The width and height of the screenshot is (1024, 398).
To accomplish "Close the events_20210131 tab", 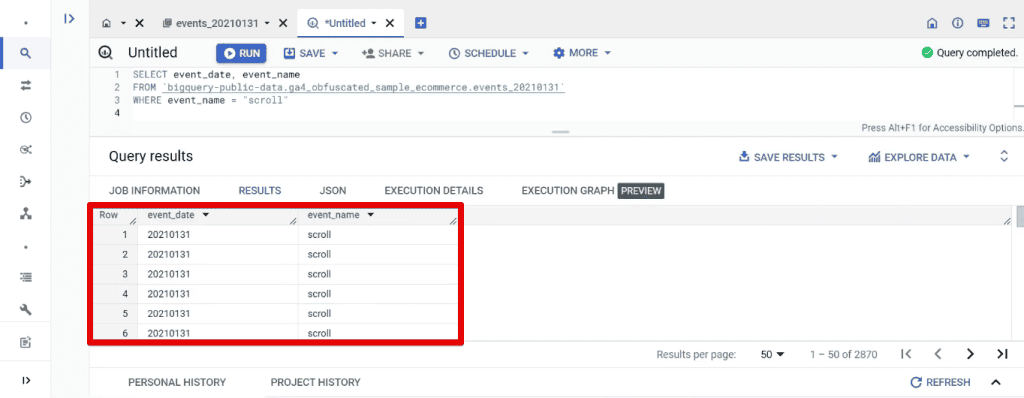I will [283, 24].
